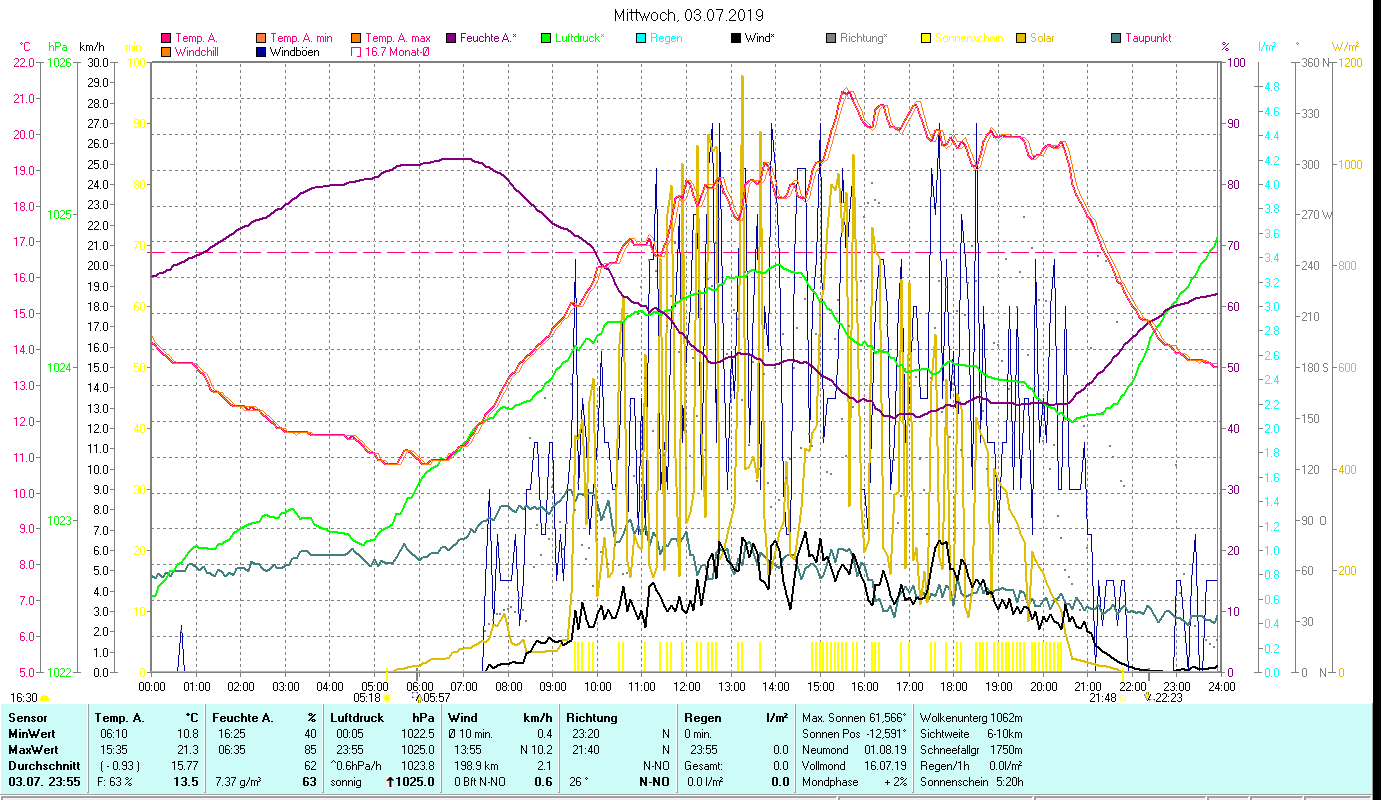Click the Temp. A. legend label
The image size is (1381, 800).
click(196, 39)
